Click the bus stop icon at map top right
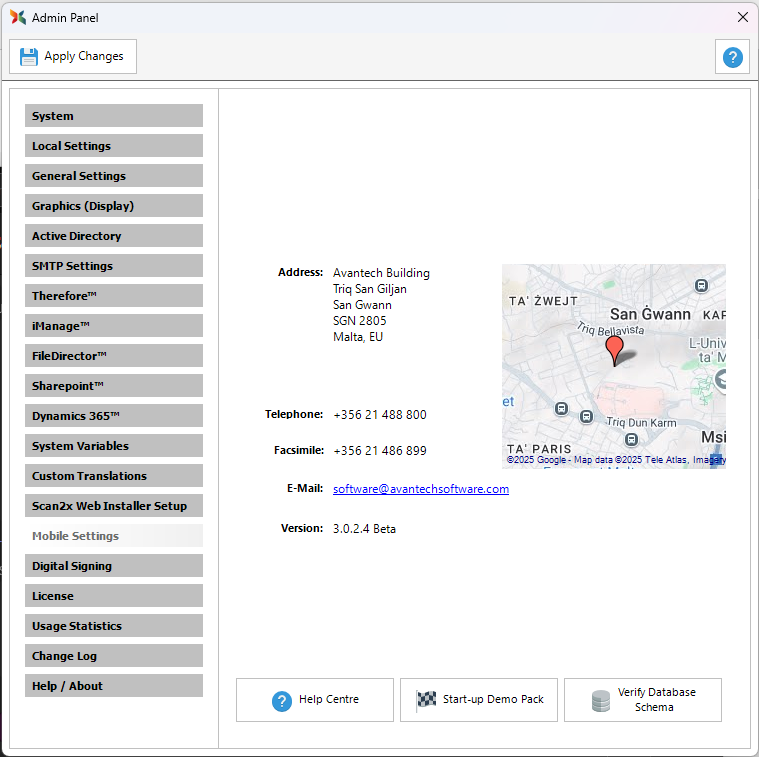759x757 pixels. pyautogui.click(x=701, y=286)
